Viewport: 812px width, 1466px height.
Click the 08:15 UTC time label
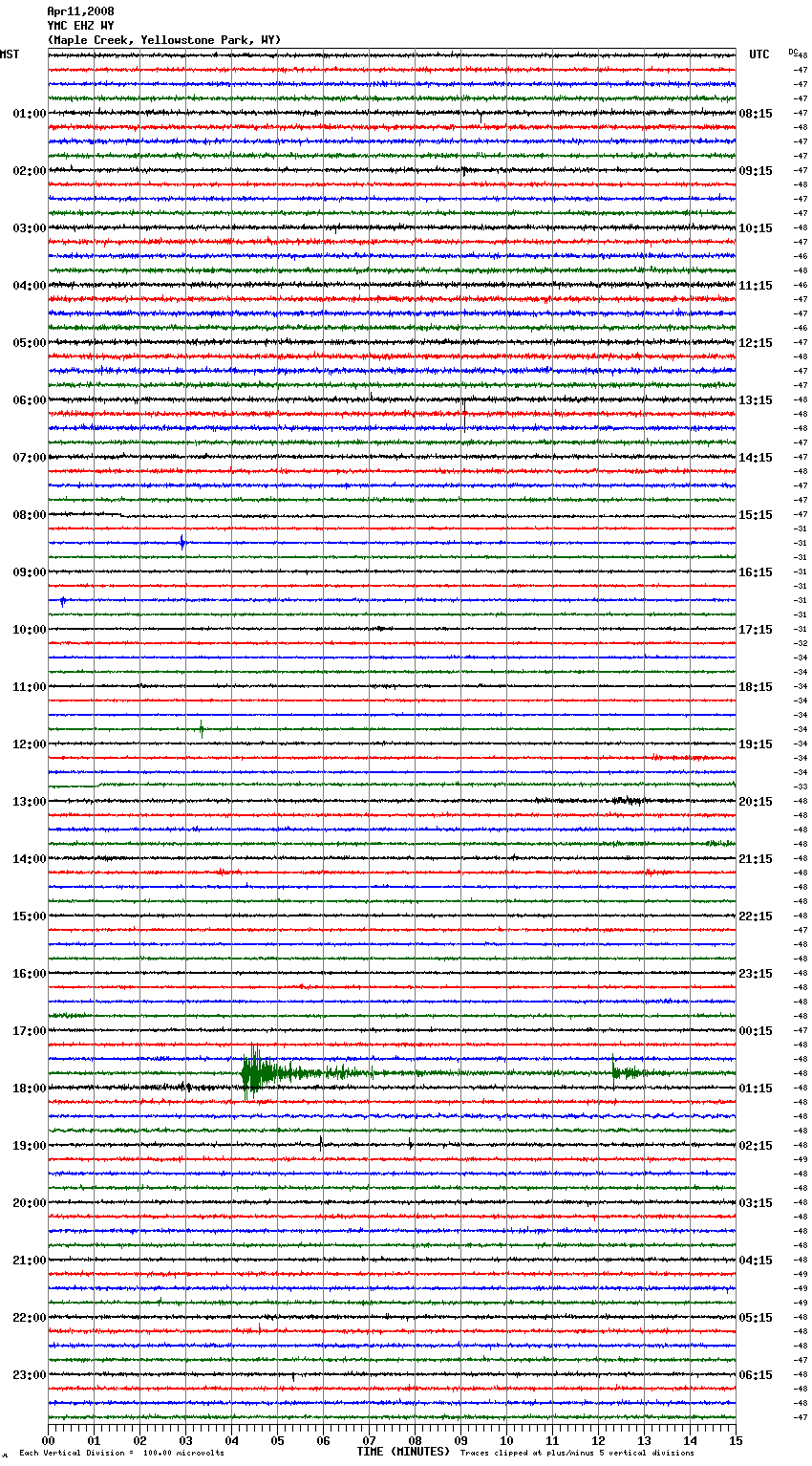tap(756, 114)
